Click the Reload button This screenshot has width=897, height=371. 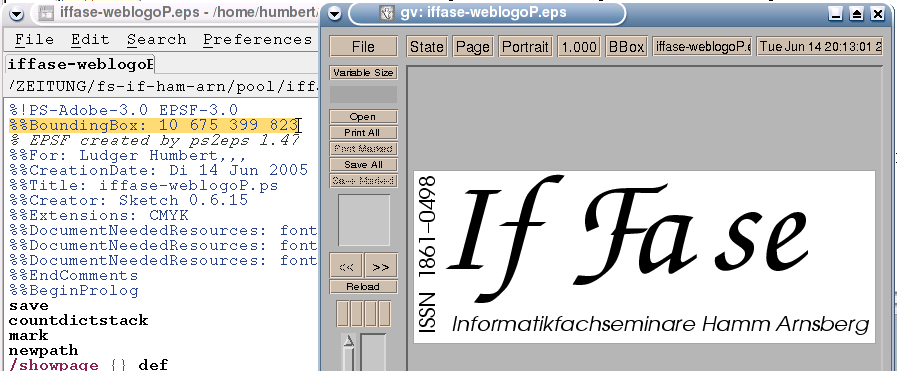tap(363, 286)
